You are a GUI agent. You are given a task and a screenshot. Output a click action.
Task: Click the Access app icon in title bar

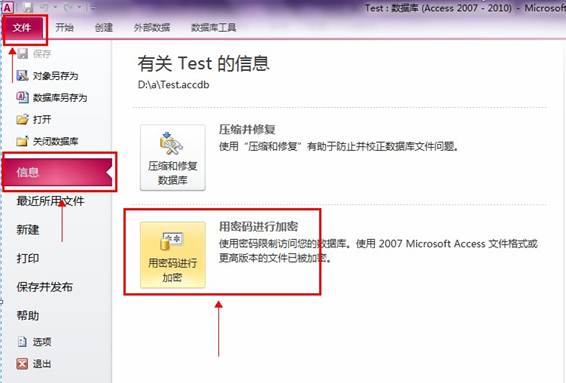point(8,7)
